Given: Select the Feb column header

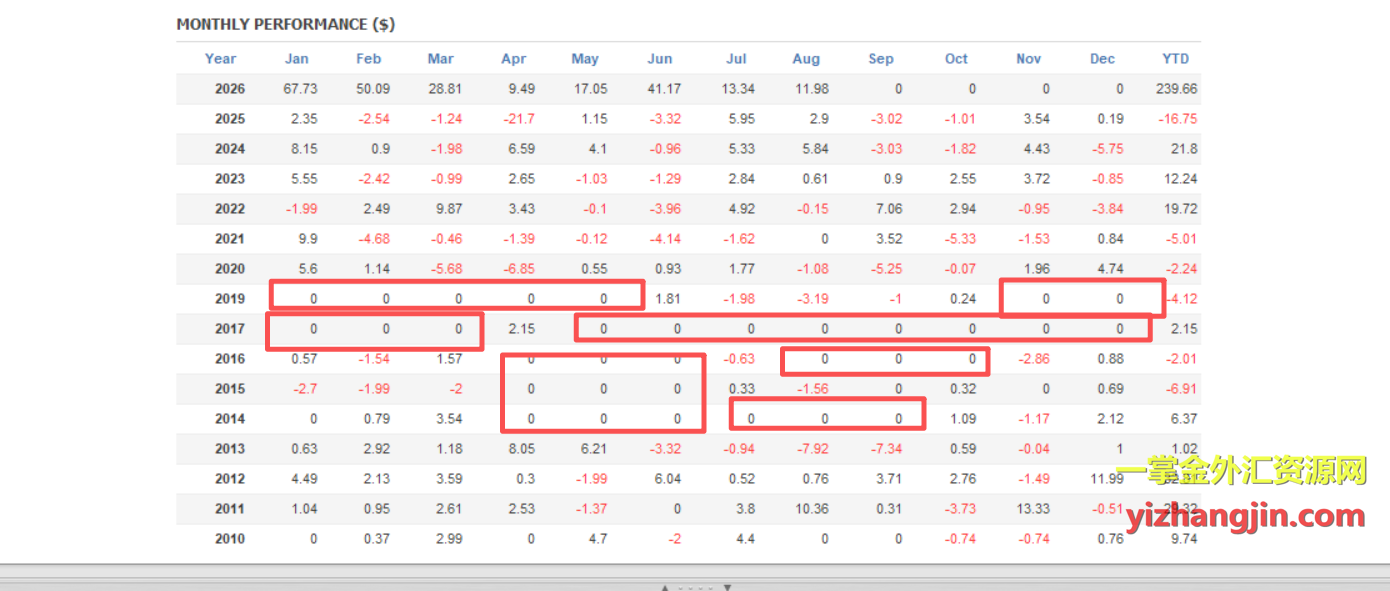Looking at the screenshot, I should [x=369, y=58].
